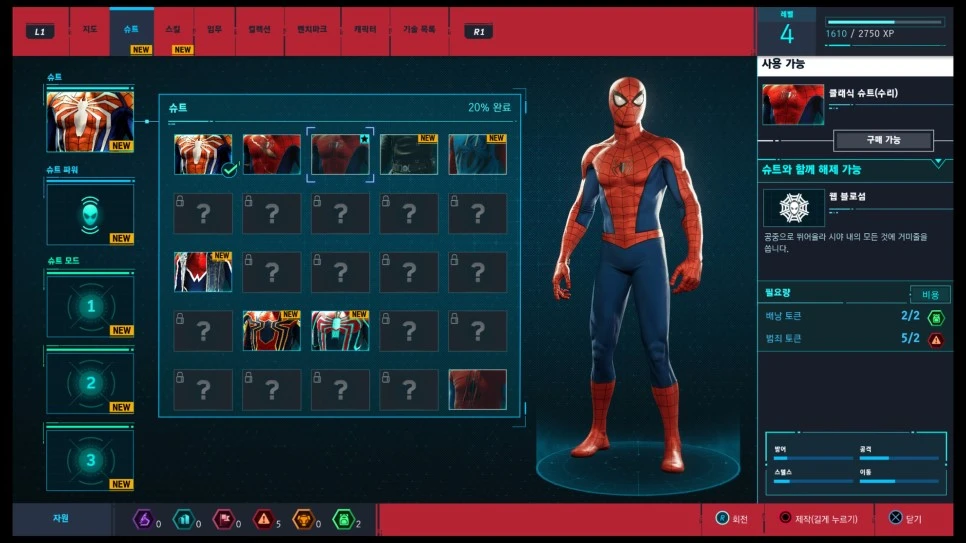966x543 pixels.
Task: Click the R1 shoulder button icon
Action: click(479, 31)
